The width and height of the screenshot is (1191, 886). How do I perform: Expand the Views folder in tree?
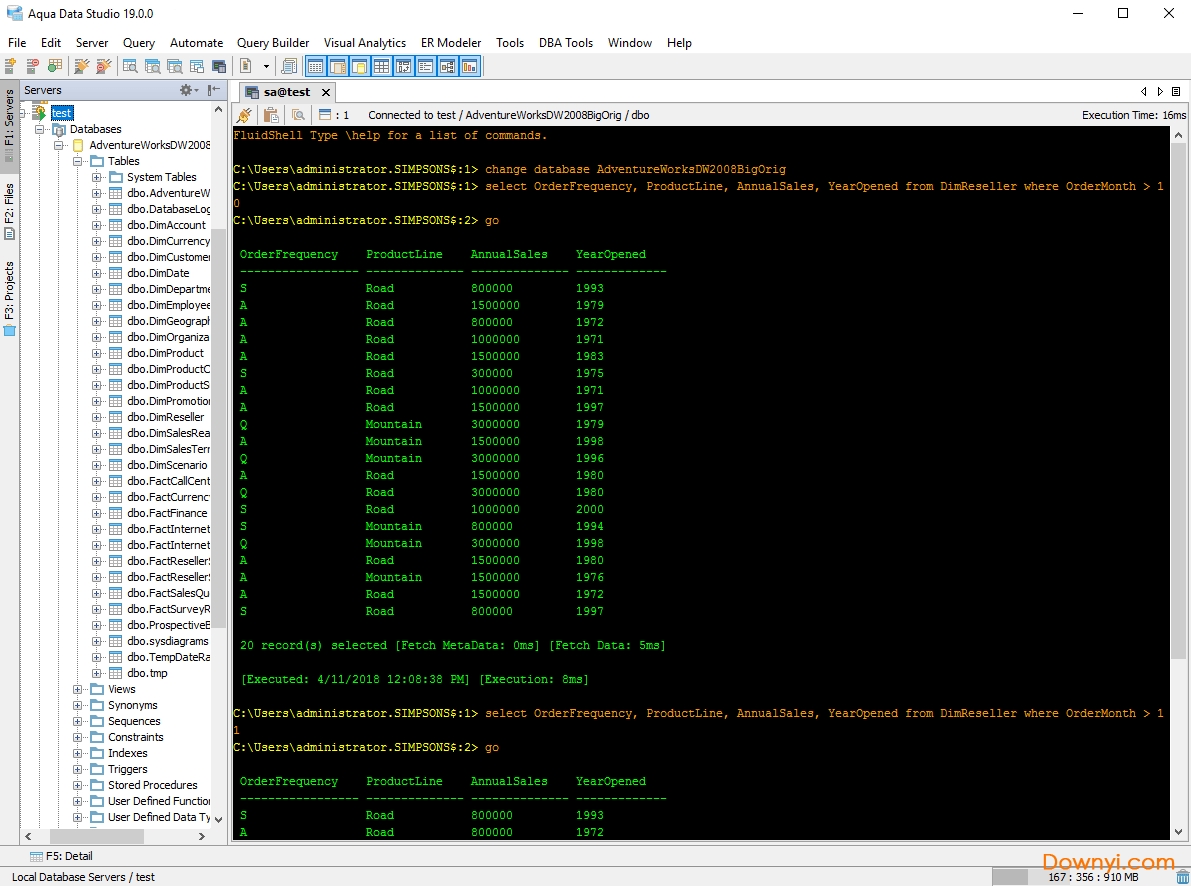[79, 689]
